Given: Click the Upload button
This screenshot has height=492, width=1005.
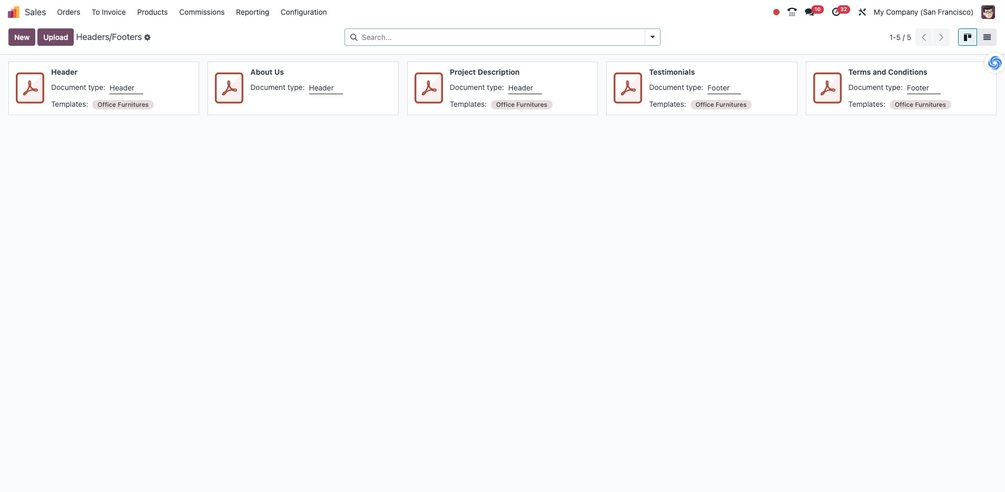Looking at the screenshot, I should 56,37.
